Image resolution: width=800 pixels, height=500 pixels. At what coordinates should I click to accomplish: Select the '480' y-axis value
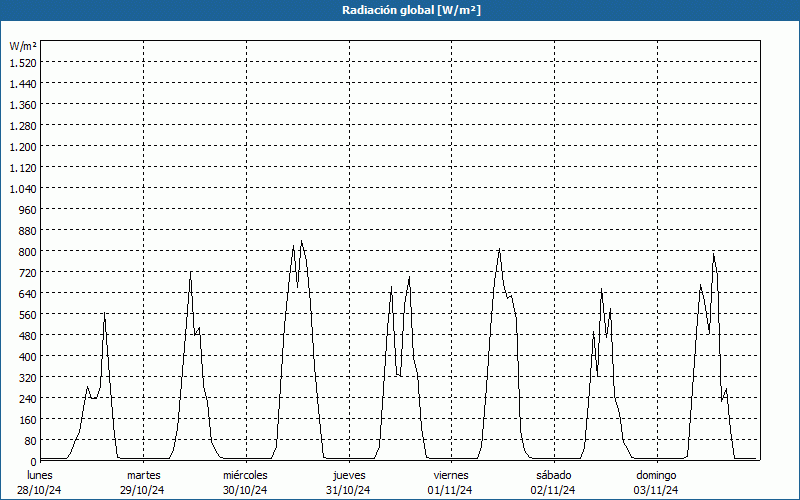[x=28, y=336]
